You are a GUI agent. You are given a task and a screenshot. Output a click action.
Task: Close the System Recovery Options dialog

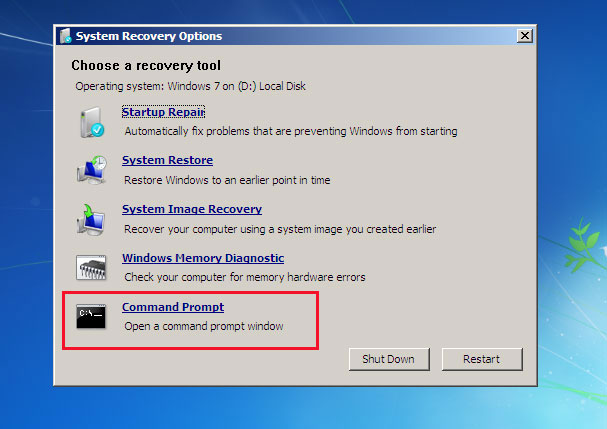point(525,36)
